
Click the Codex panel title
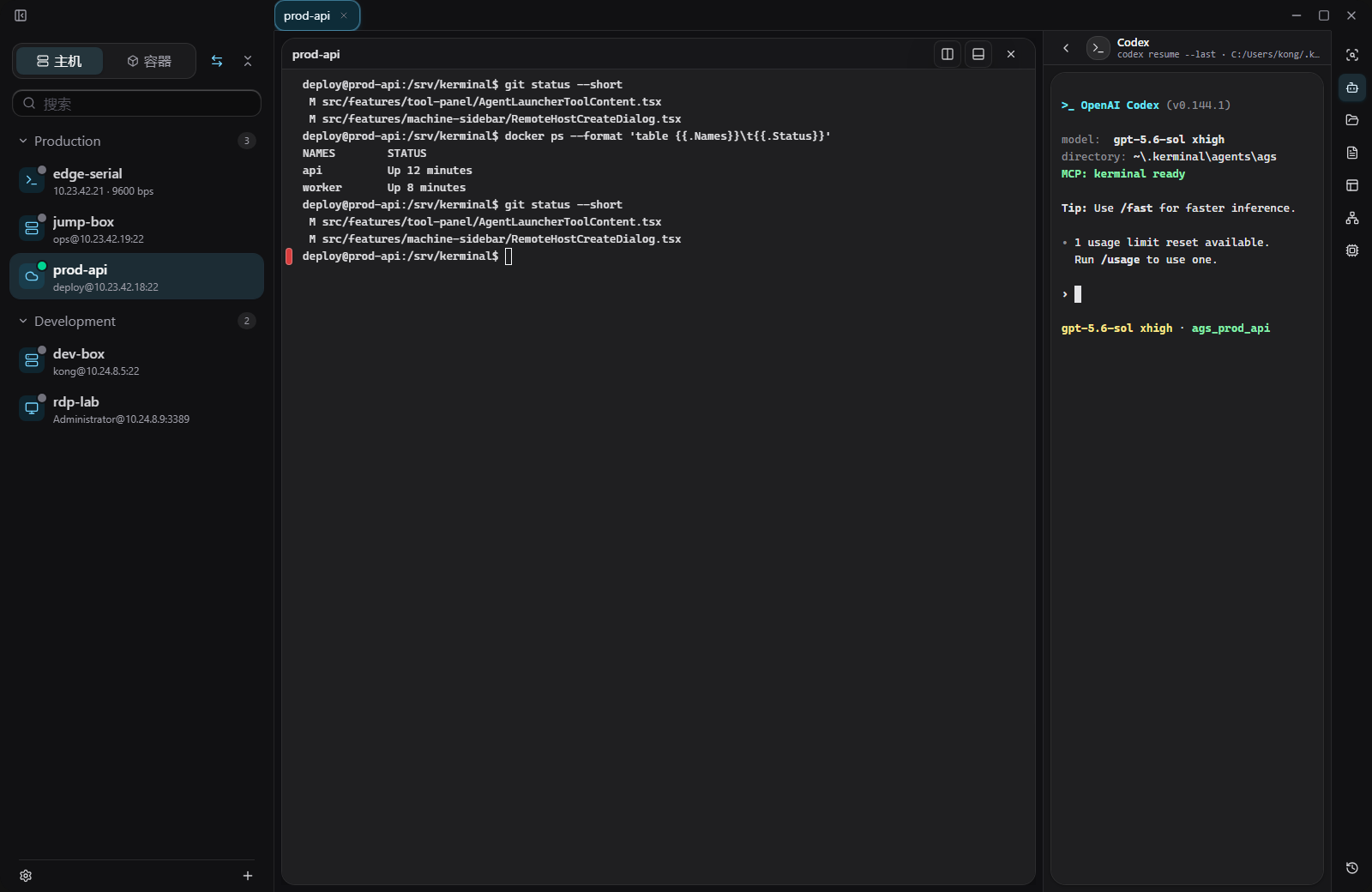point(1133,42)
